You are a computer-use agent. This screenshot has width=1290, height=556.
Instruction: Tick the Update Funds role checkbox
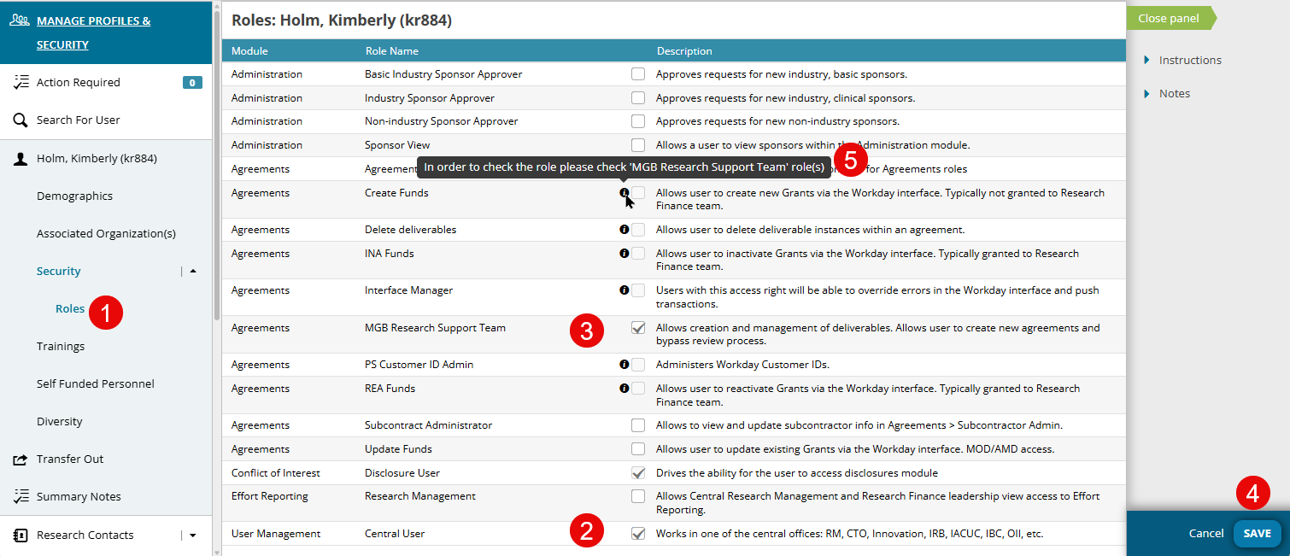pyautogui.click(x=638, y=449)
